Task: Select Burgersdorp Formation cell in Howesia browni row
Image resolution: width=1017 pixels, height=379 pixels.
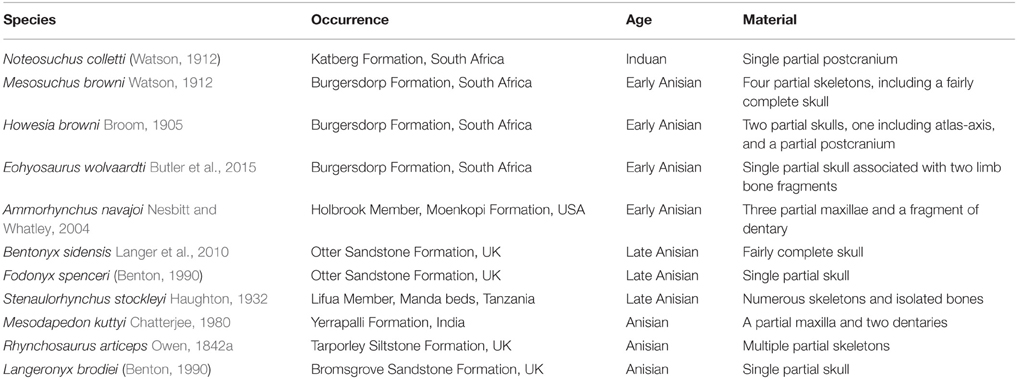Action: [422, 125]
